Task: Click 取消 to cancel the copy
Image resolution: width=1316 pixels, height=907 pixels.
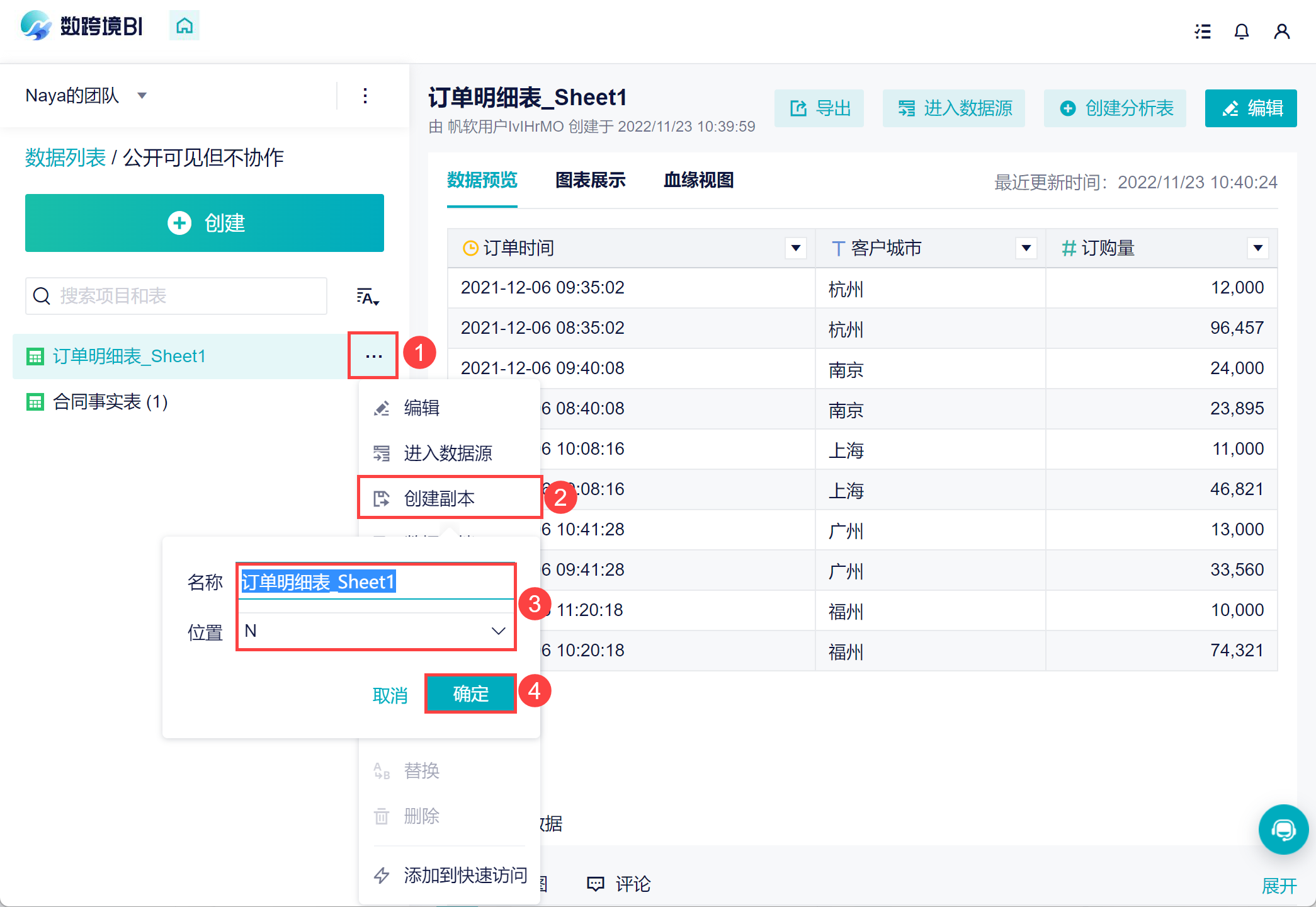Action: click(390, 695)
